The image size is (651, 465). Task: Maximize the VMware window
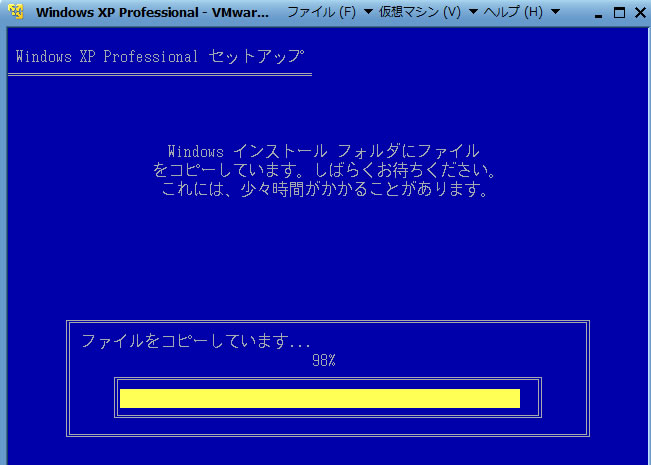619,13
